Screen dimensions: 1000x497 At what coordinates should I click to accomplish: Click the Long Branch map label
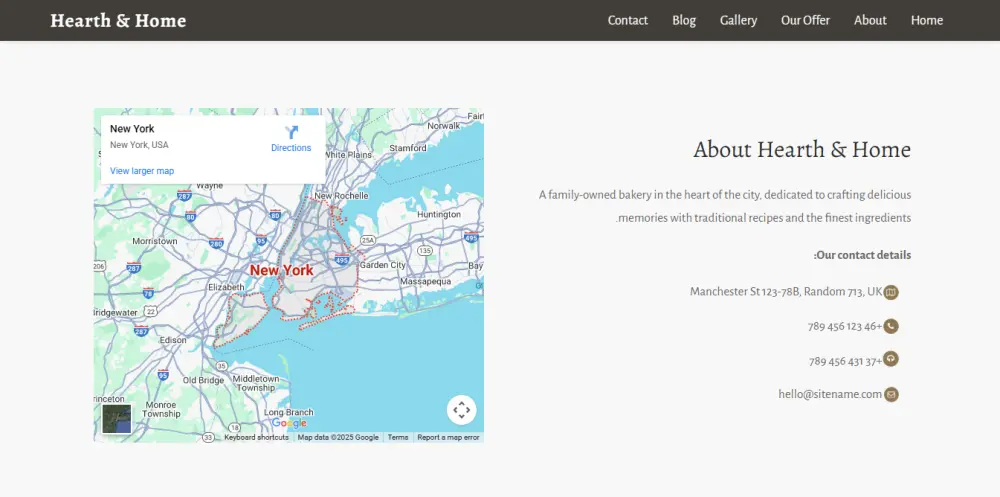pyautogui.click(x=289, y=413)
